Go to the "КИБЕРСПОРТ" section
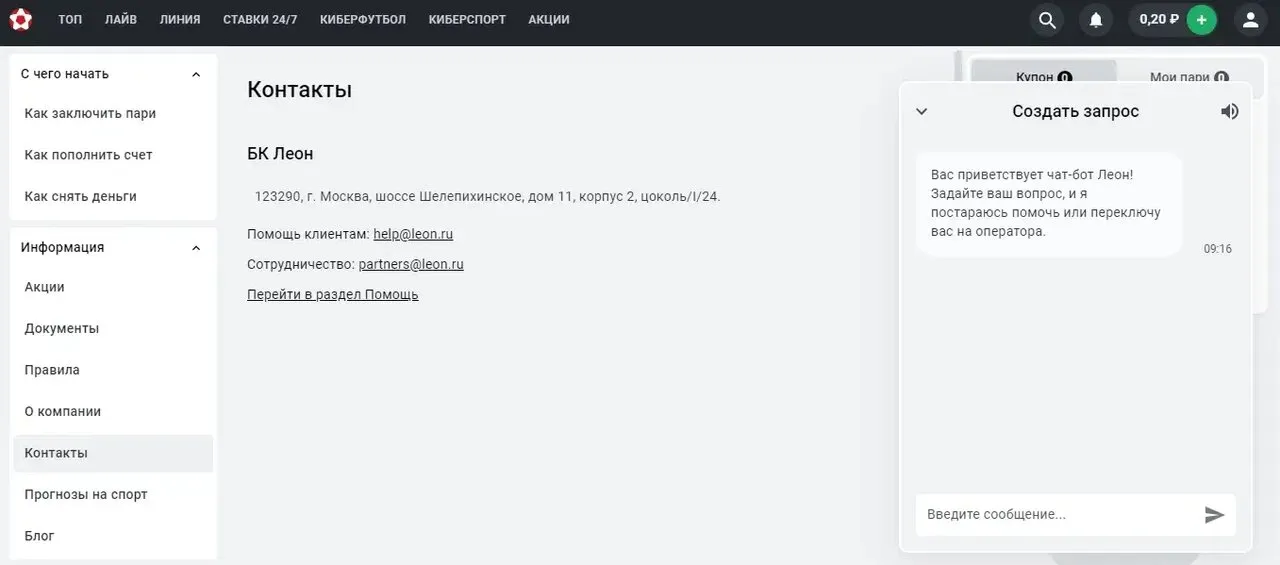 [x=467, y=20]
